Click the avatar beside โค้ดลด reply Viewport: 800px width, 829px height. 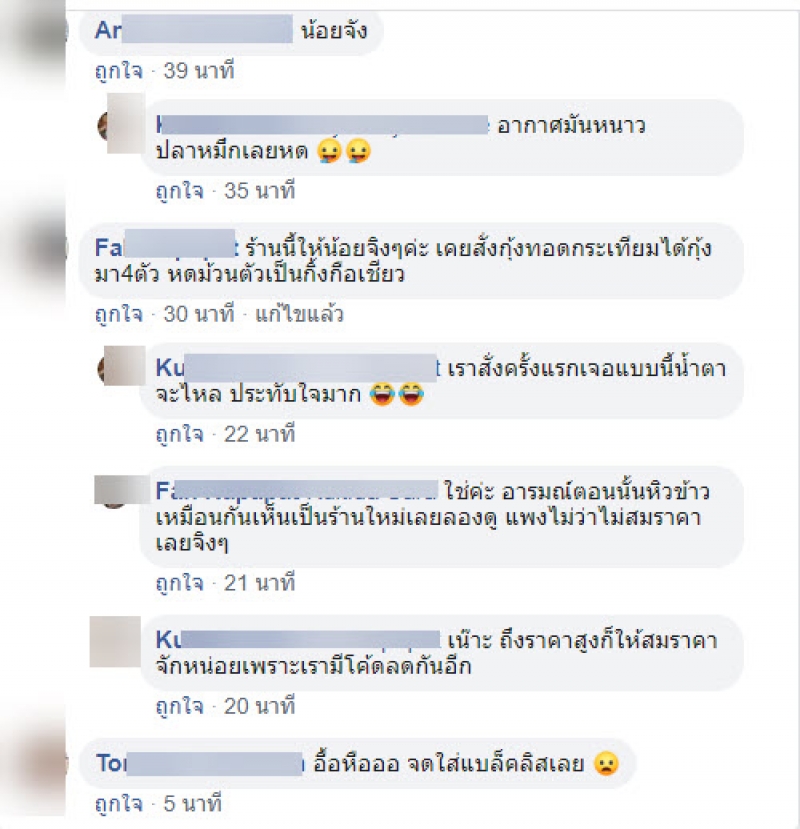coord(115,641)
